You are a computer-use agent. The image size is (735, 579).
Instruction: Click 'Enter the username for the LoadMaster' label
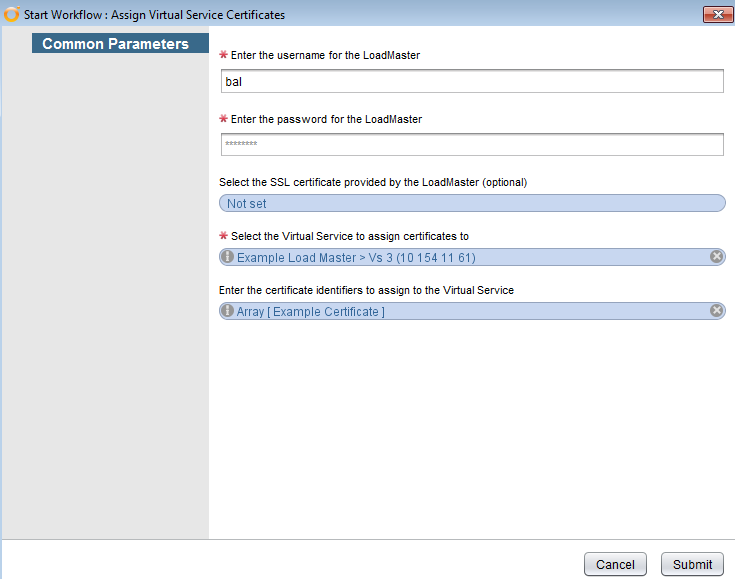click(x=325, y=55)
